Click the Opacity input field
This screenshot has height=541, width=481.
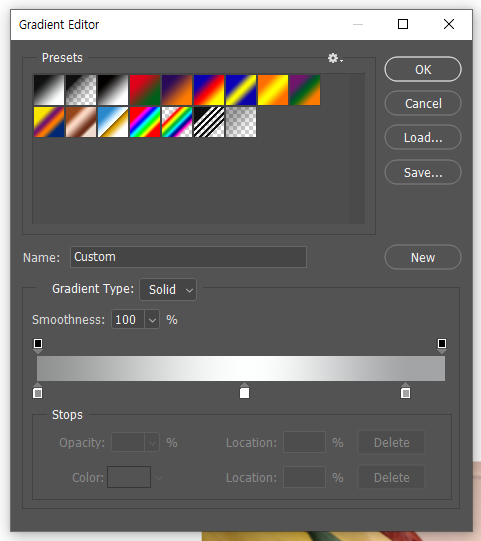coord(128,442)
